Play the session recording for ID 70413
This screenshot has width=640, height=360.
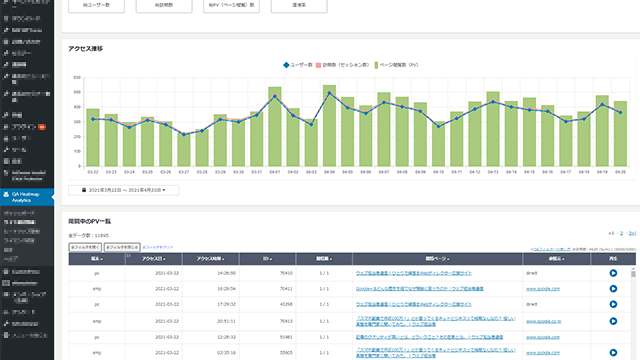[x=613, y=321]
